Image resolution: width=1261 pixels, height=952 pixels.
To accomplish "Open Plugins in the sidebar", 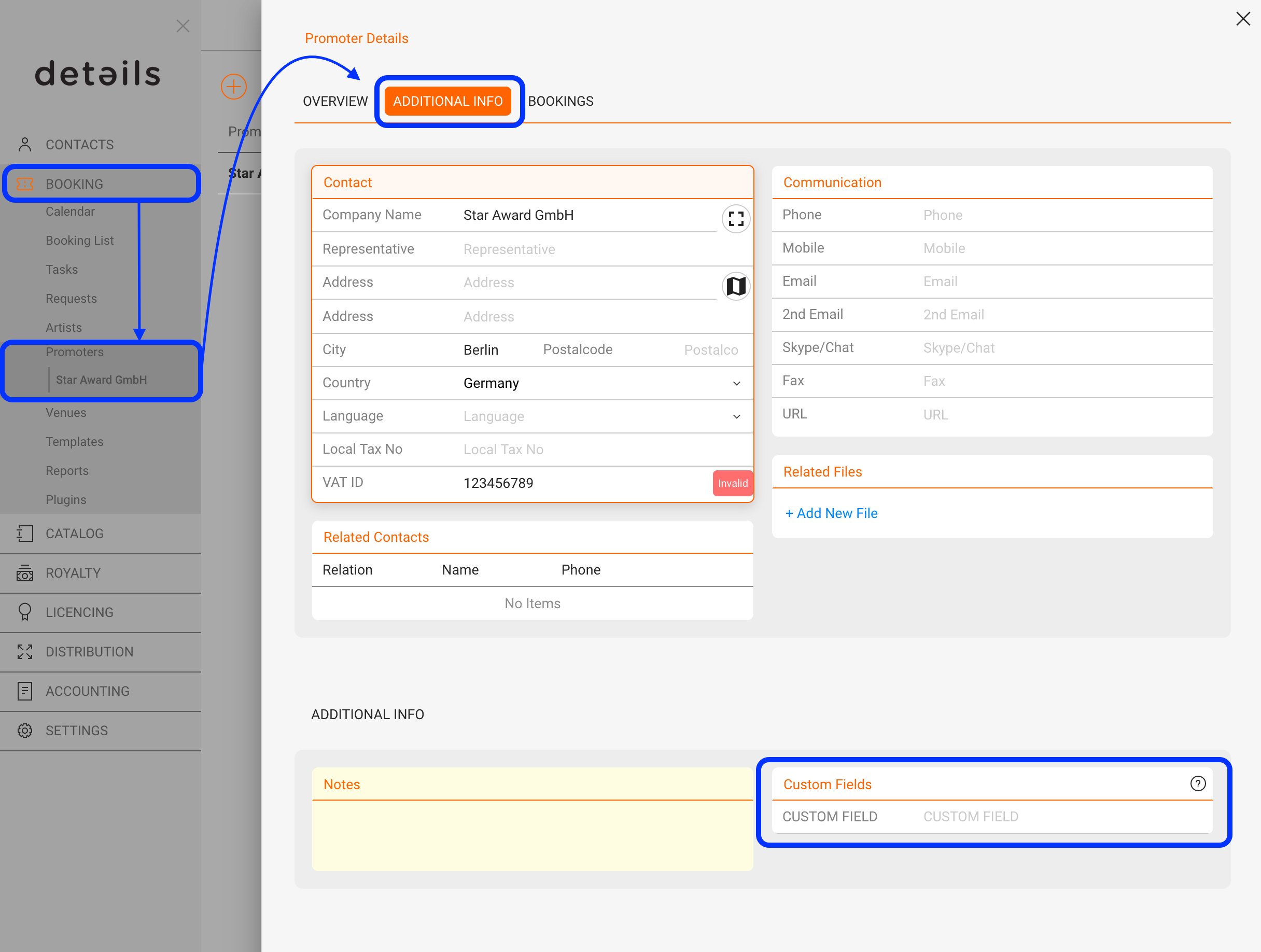I will [66, 500].
